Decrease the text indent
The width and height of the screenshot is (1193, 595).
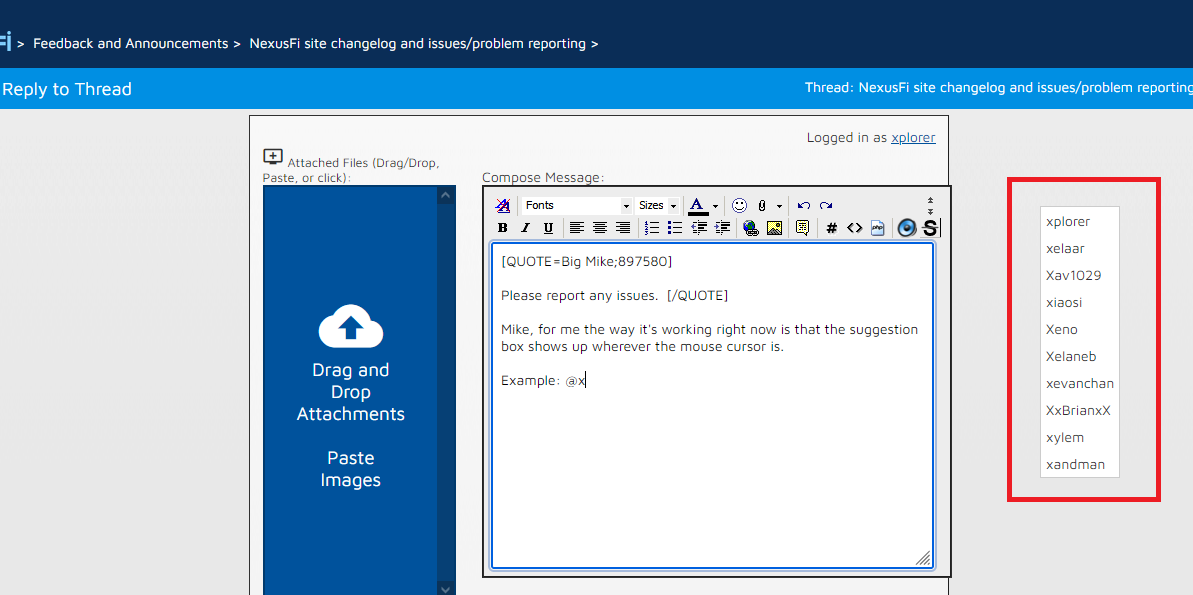699,228
